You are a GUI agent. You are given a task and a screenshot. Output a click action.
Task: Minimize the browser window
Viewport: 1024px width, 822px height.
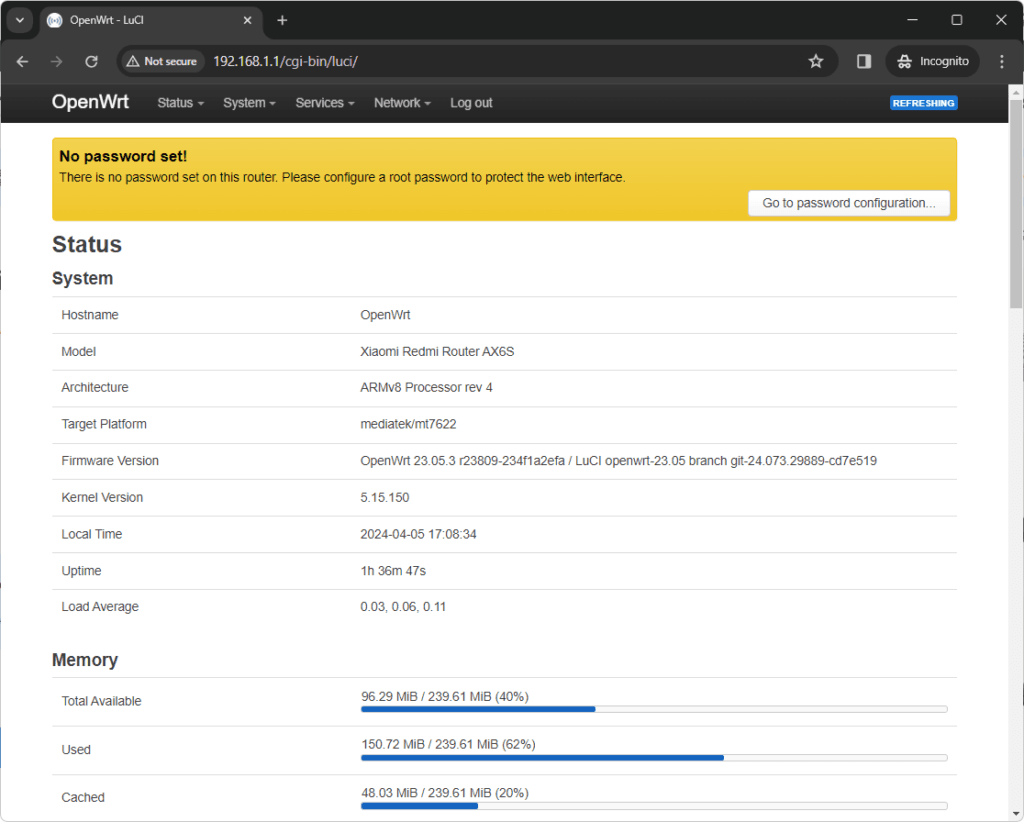(912, 20)
